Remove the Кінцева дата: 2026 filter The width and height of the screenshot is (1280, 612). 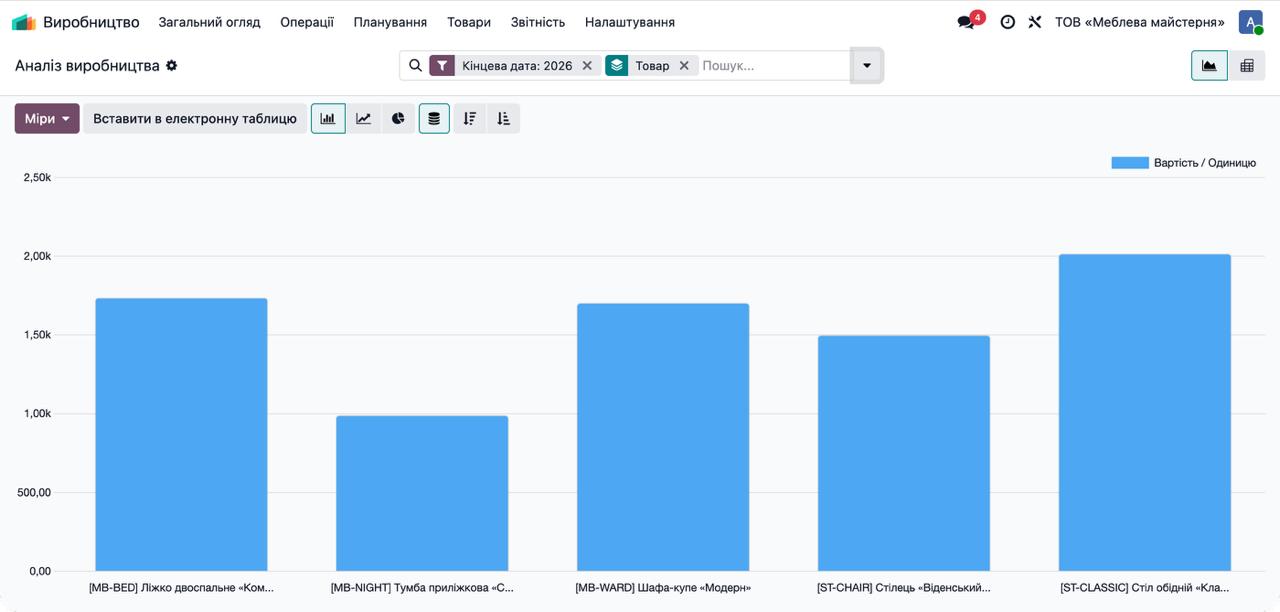[587, 65]
